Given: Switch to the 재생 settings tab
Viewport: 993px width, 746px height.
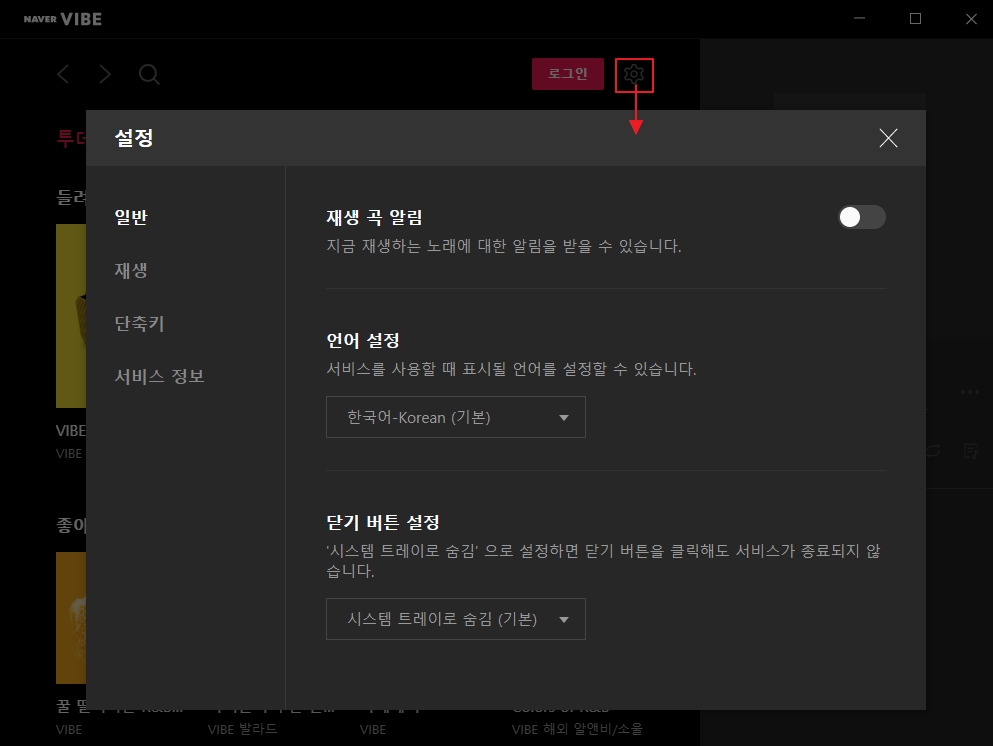Looking at the screenshot, I should 131,270.
